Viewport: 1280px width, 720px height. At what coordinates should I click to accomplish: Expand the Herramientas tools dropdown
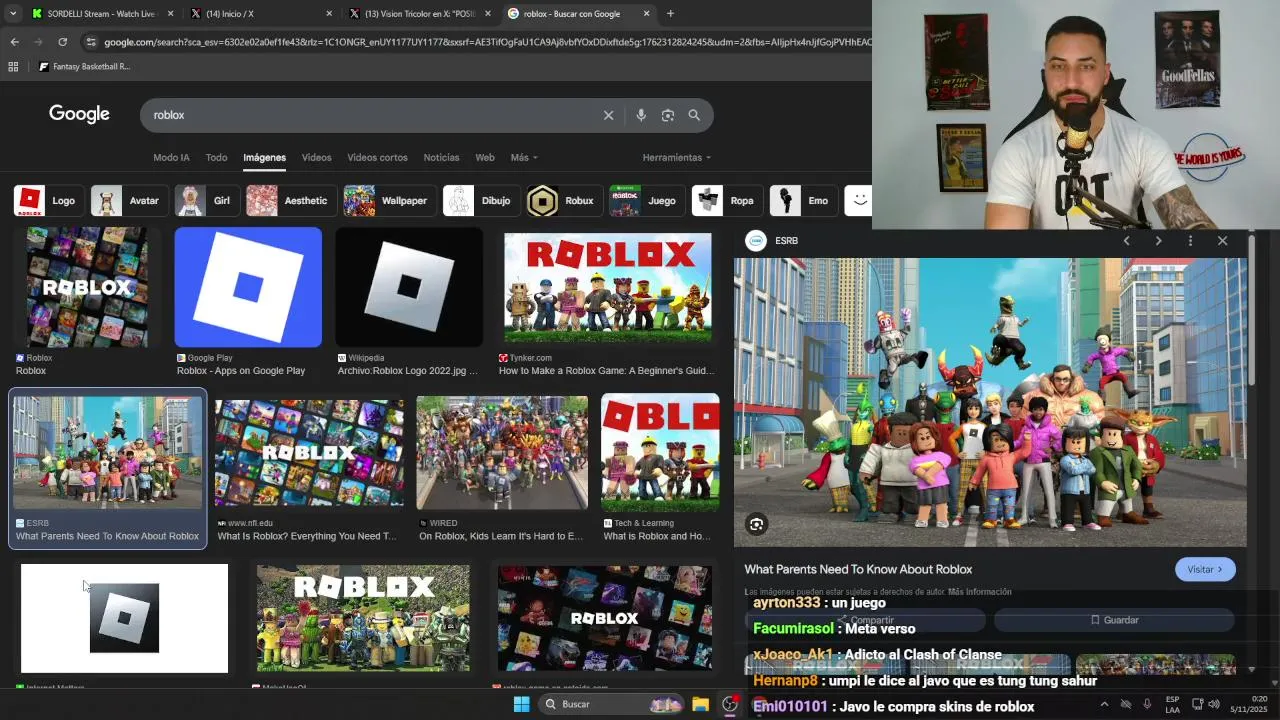(x=677, y=157)
